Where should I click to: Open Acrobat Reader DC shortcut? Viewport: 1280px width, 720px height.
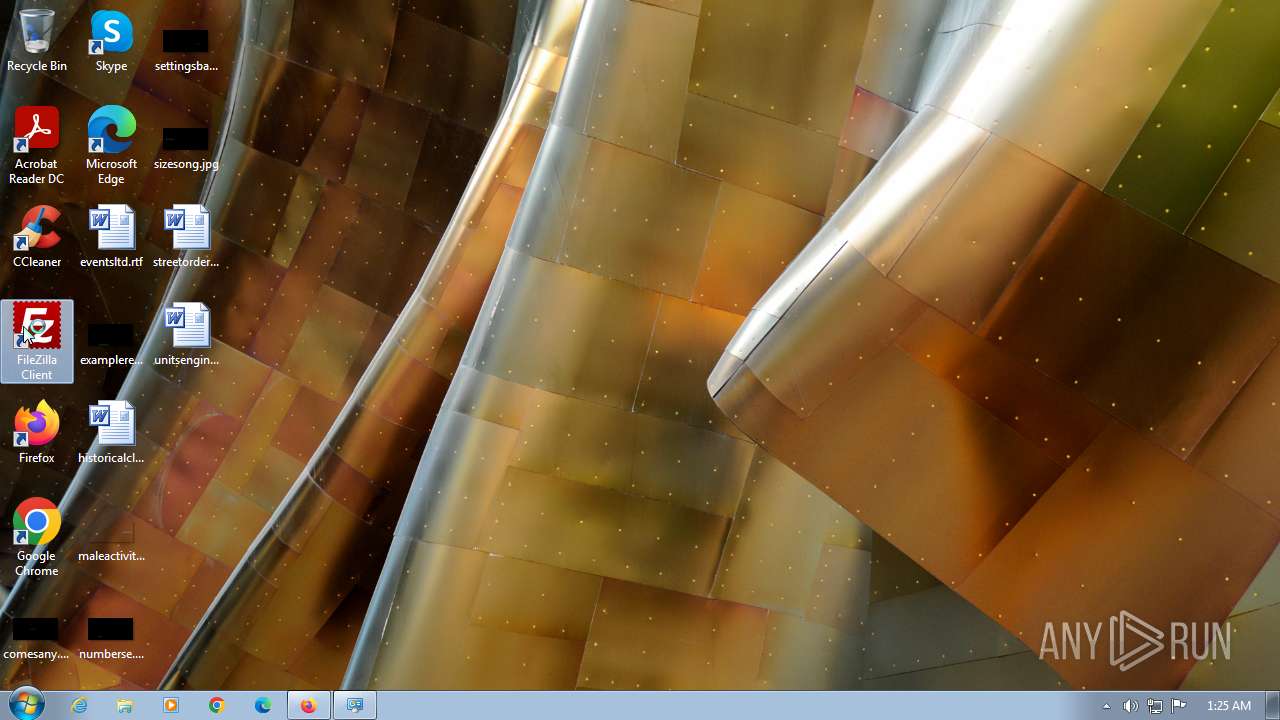point(37,146)
